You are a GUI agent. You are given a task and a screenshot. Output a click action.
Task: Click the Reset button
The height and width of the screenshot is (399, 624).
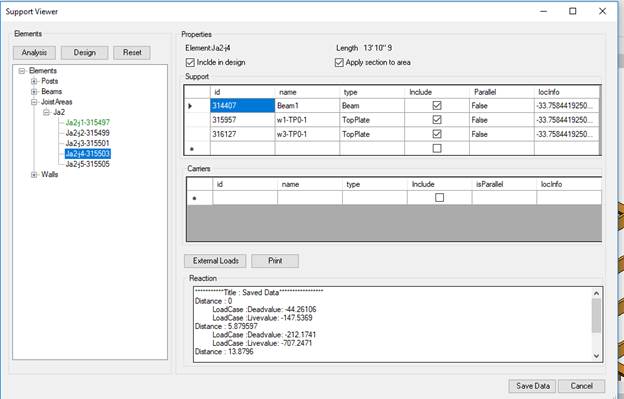coord(132,53)
